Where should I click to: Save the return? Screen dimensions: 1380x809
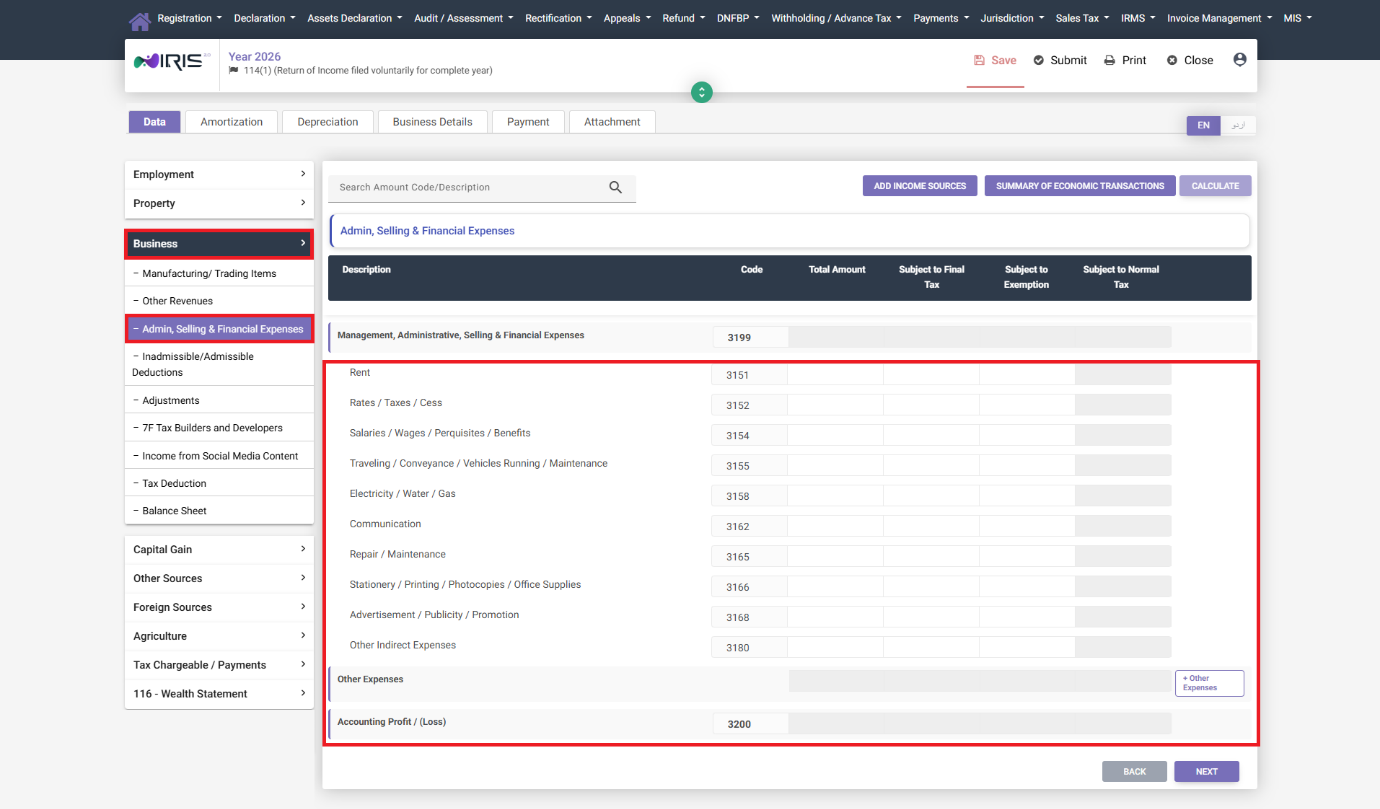point(995,60)
